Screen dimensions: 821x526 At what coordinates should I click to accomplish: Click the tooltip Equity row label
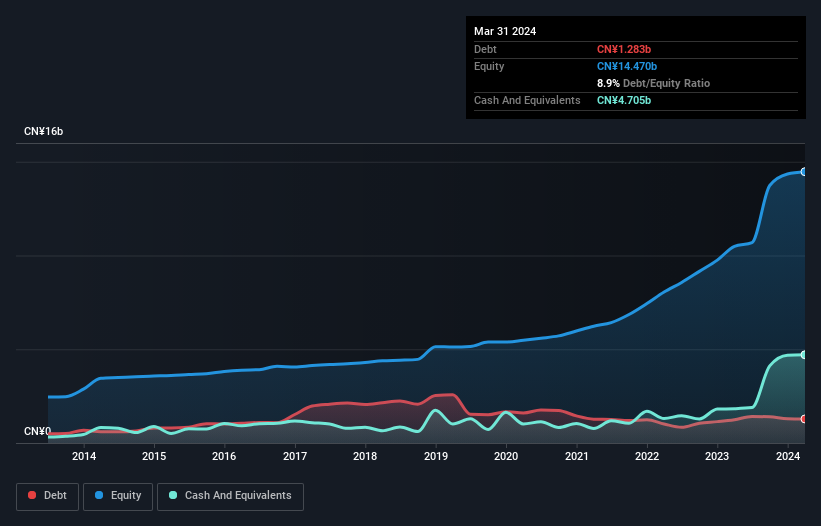pyautogui.click(x=489, y=66)
